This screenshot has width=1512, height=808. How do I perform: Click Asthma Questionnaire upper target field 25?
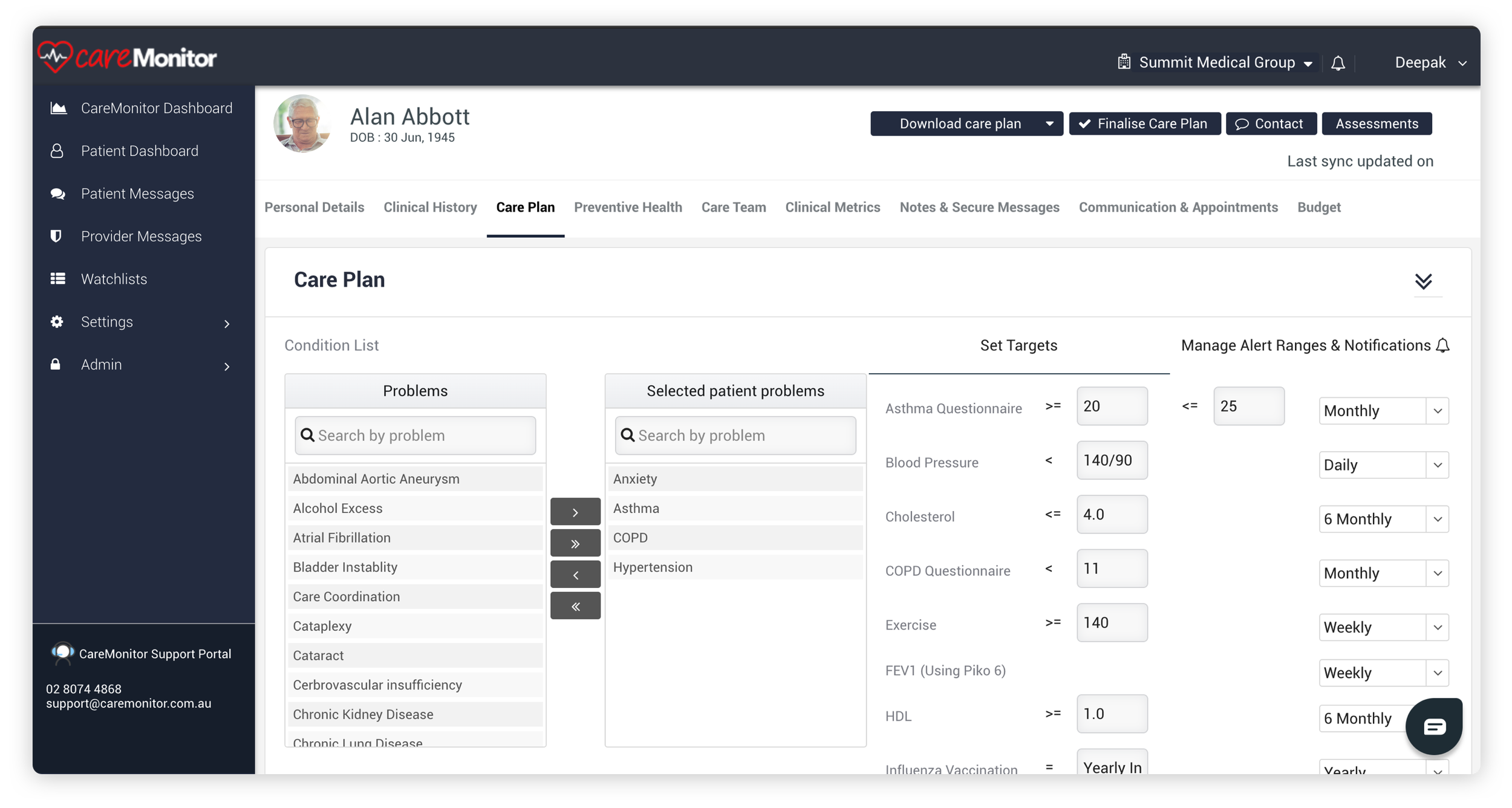click(x=1248, y=406)
